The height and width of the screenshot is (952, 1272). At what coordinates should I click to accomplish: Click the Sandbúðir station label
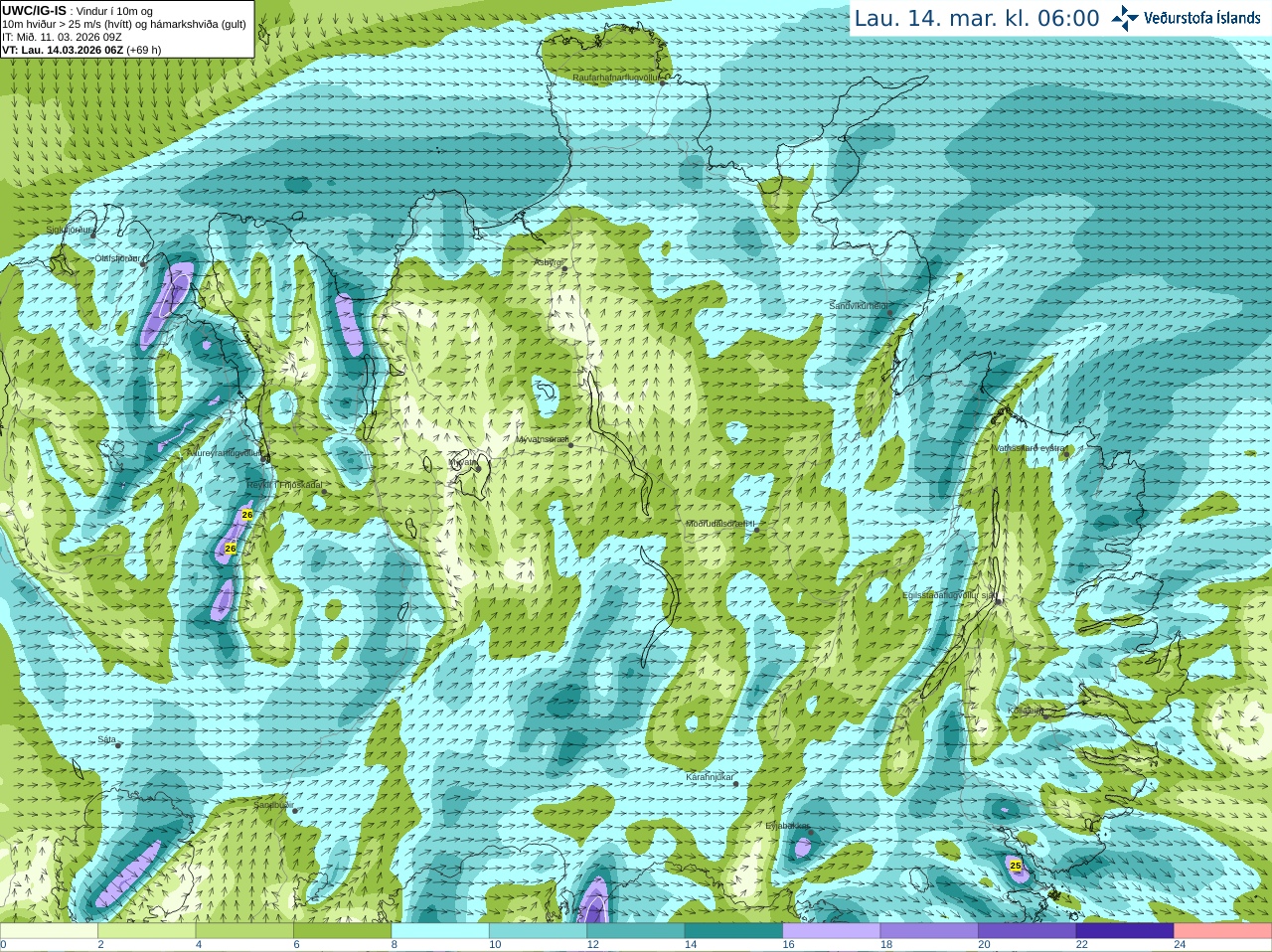click(273, 805)
